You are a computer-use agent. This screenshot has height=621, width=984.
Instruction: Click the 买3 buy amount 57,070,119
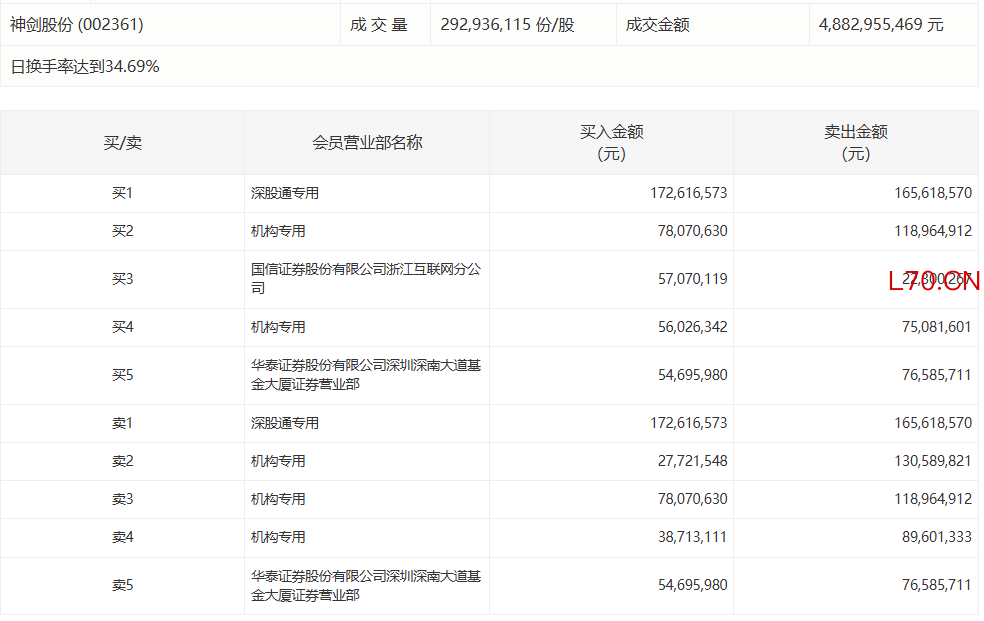pos(688,279)
